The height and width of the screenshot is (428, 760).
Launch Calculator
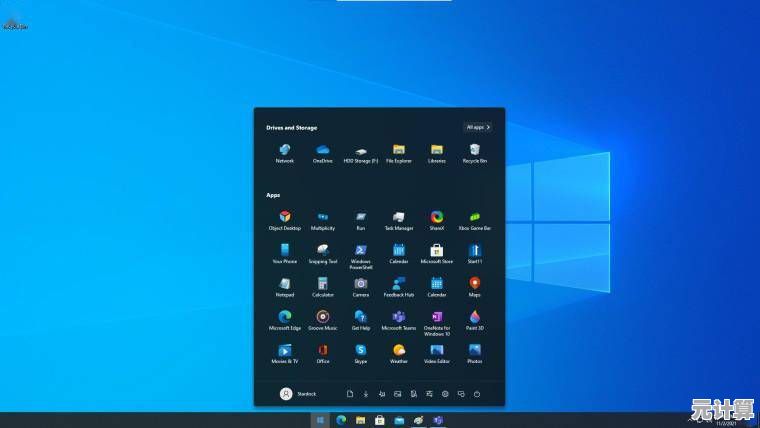323,287
